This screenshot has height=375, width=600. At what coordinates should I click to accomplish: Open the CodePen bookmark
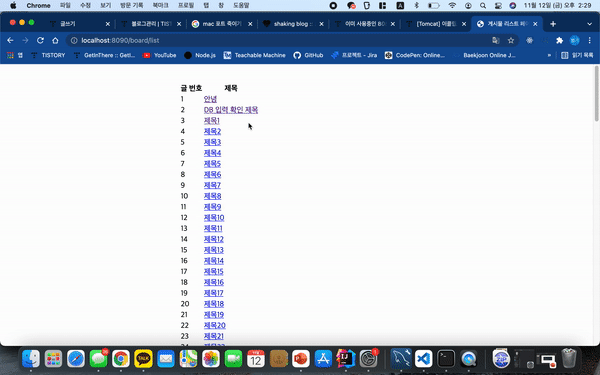[x=415, y=55]
